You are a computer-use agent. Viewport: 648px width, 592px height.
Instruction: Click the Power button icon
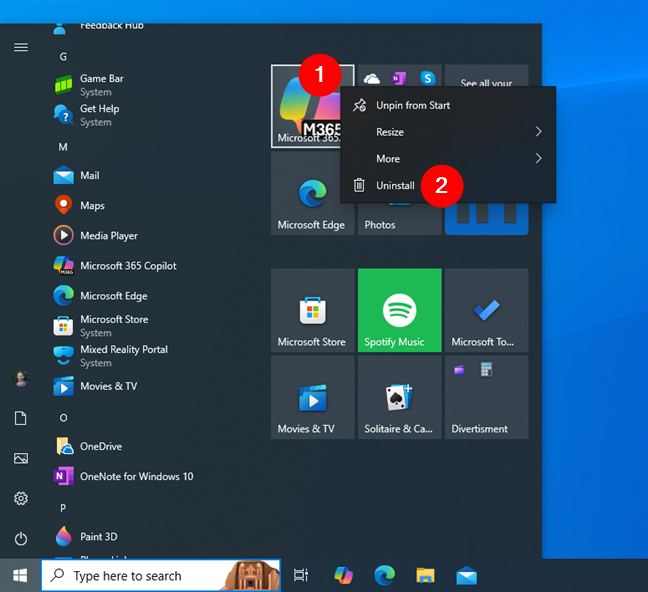pos(21,539)
